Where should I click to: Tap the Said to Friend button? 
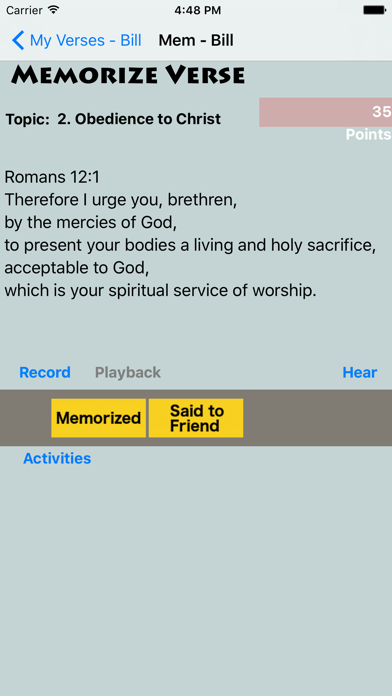196,418
